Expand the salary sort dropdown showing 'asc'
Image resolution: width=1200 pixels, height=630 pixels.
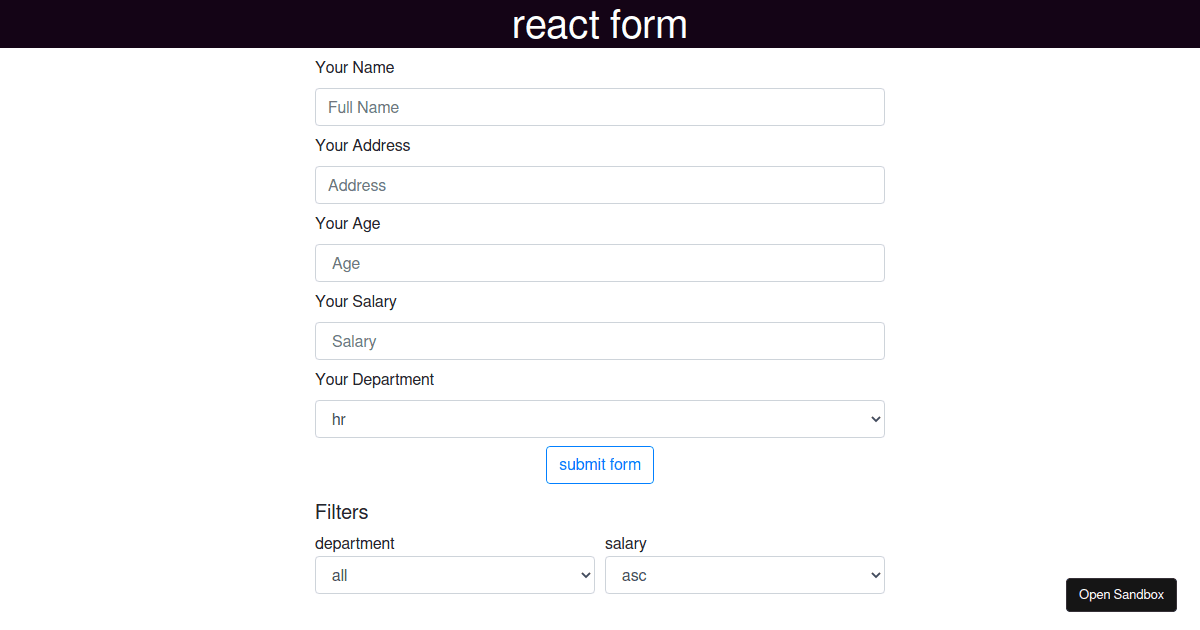(745, 575)
